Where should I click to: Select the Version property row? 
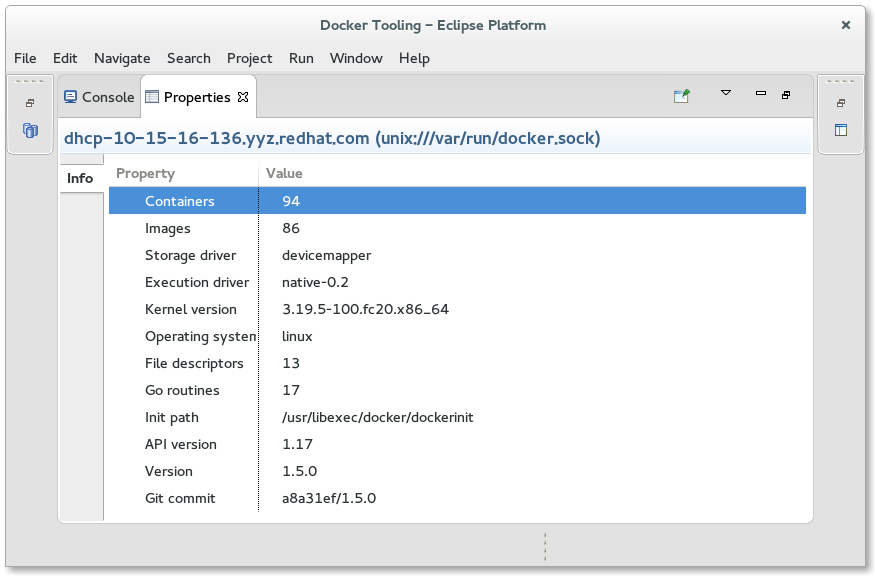point(457,471)
